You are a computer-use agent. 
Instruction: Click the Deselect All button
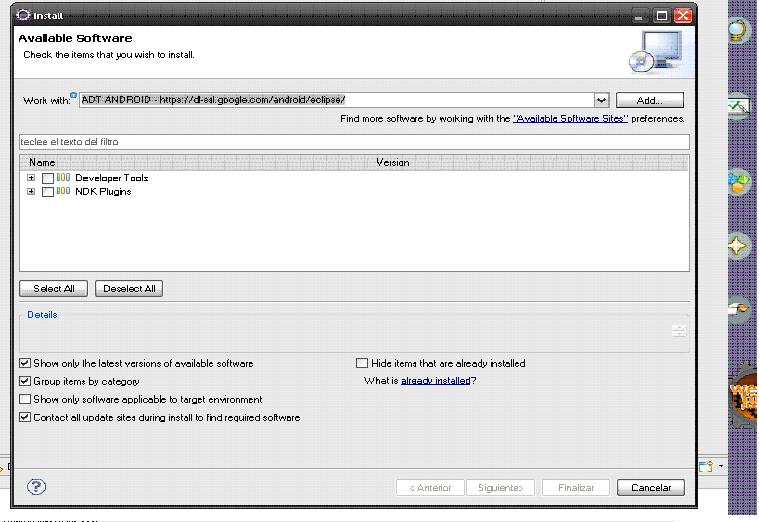[x=129, y=289]
